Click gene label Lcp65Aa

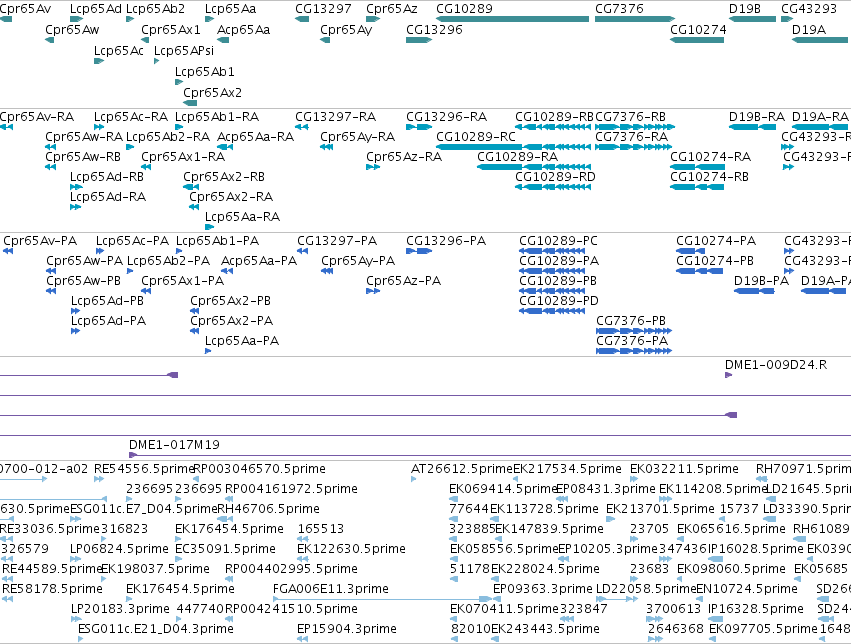[230, 9]
